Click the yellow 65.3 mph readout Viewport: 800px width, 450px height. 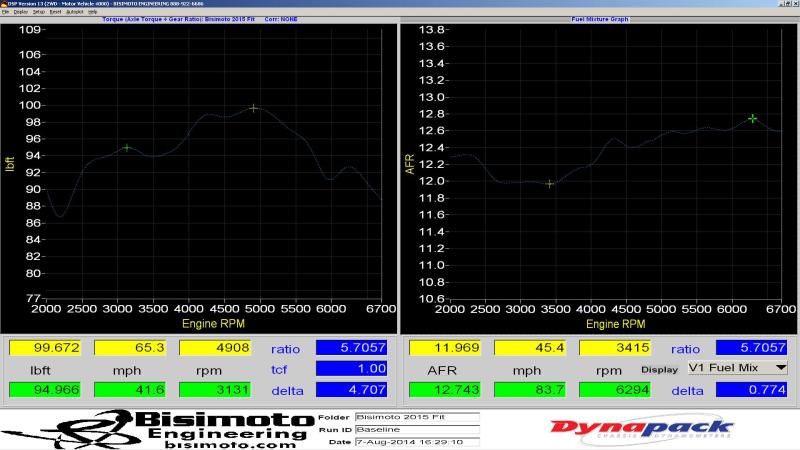coord(130,347)
